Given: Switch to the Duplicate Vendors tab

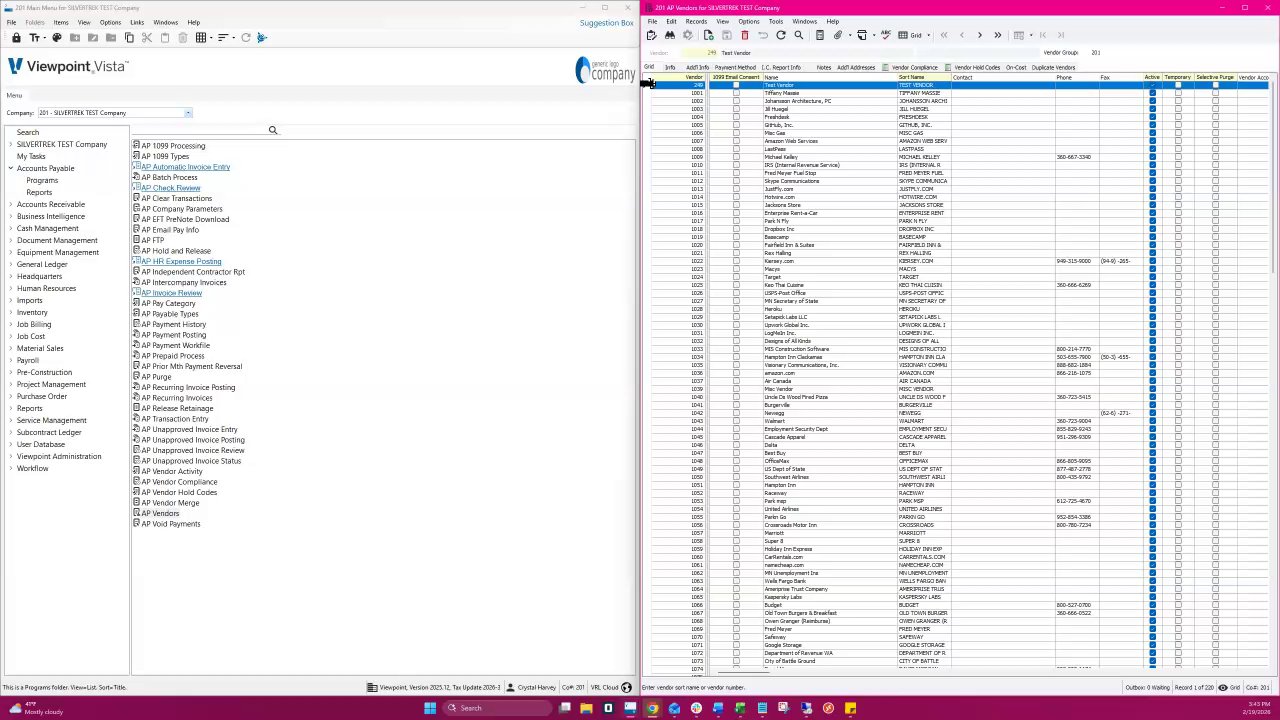Looking at the screenshot, I should pyautogui.click(x=1053, y=67).
